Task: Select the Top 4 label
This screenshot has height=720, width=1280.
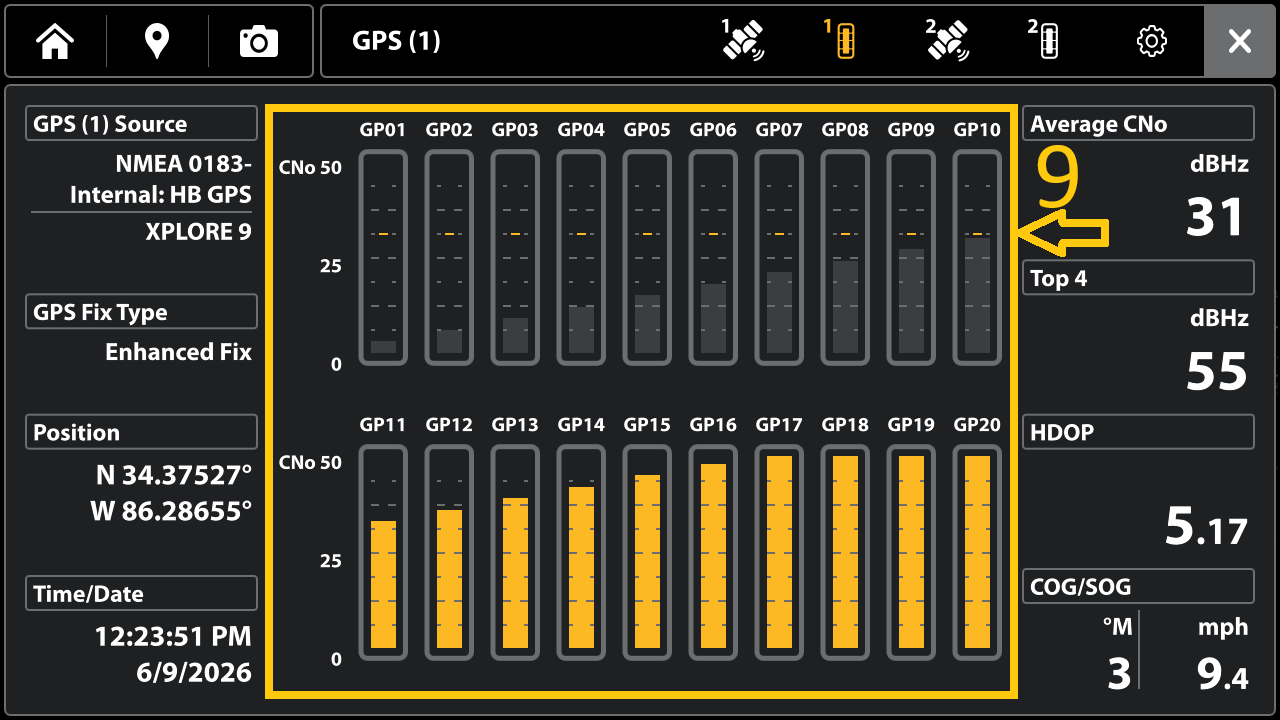Action: (1138, 278)
